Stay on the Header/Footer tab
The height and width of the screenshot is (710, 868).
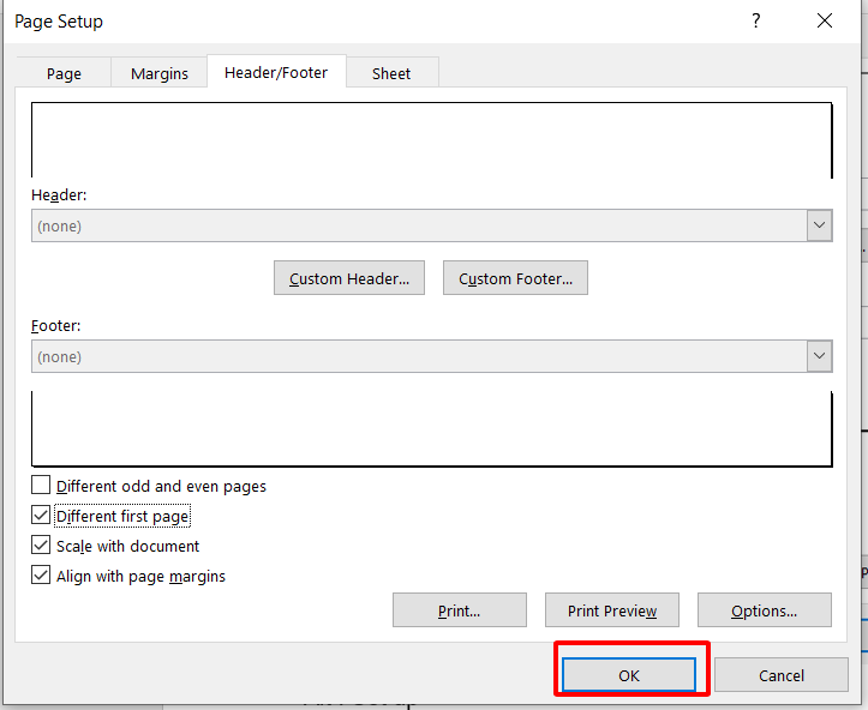(276, 72)
